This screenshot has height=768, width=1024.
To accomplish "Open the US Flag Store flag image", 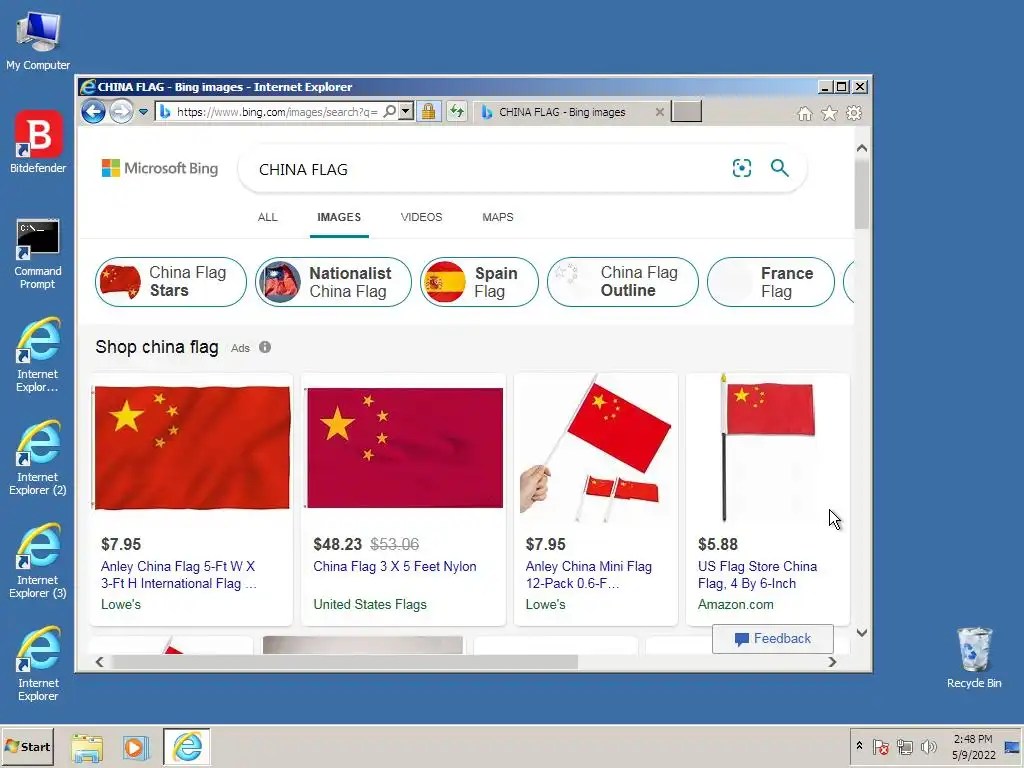I will [768, 448].
